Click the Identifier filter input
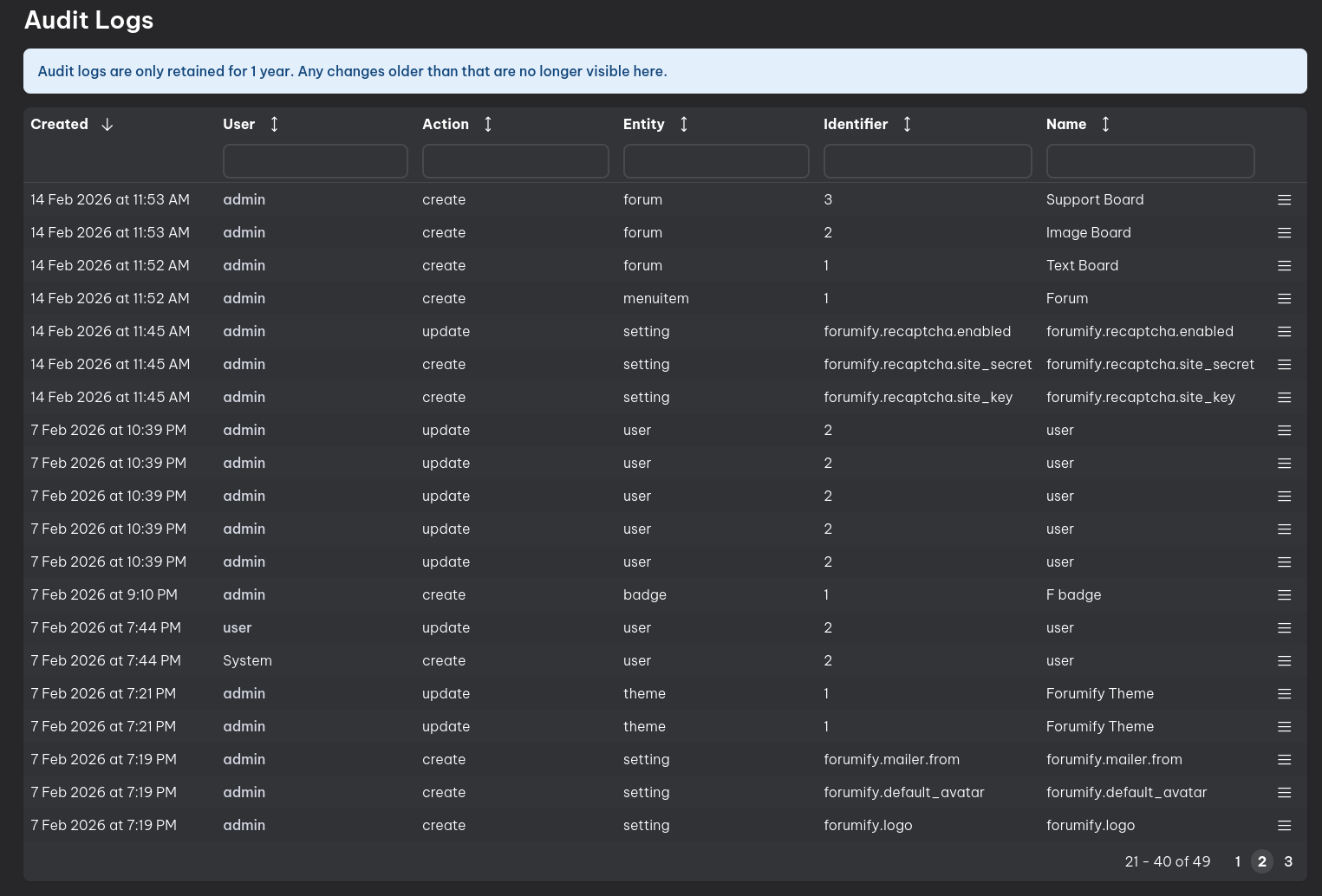 click(x=928, y=161)
